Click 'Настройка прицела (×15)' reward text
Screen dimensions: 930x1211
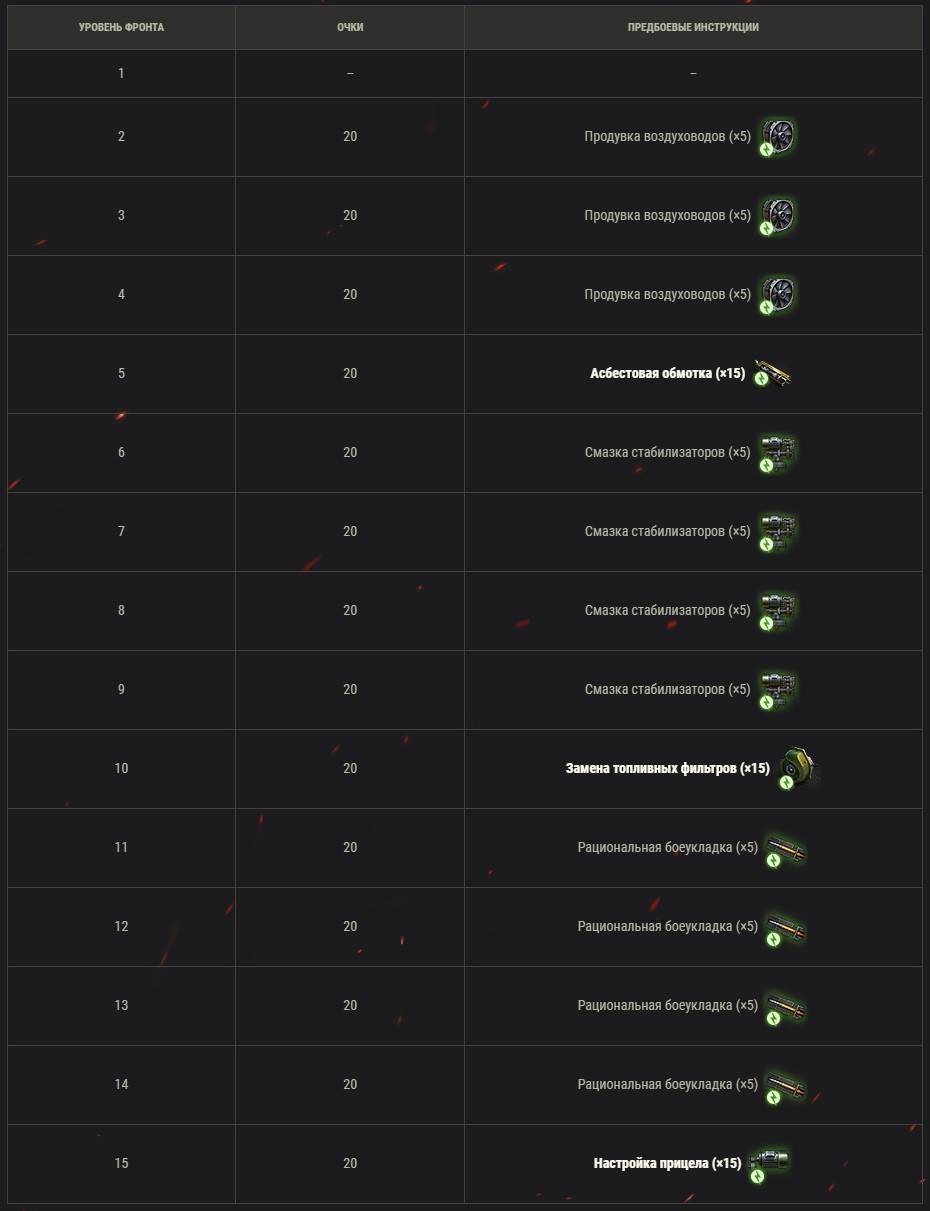[668, 1163]
